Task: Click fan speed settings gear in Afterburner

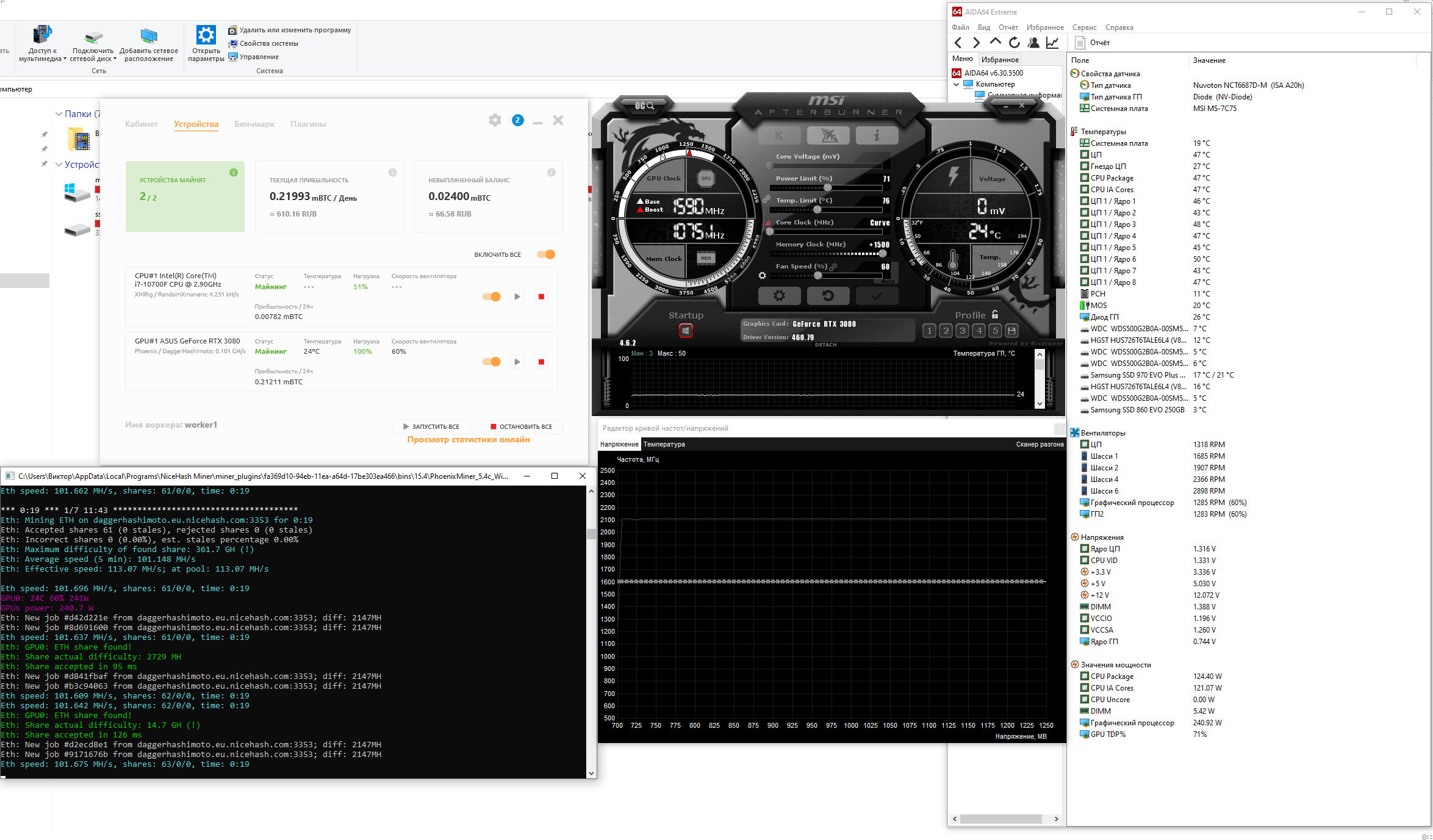Action: pyautogui.click(x=762, y=276)
